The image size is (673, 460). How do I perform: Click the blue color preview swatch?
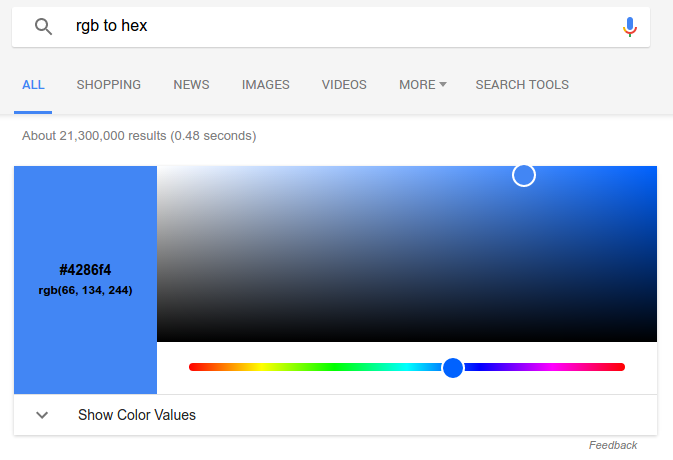pyautogui.click(x=85, y=220)
